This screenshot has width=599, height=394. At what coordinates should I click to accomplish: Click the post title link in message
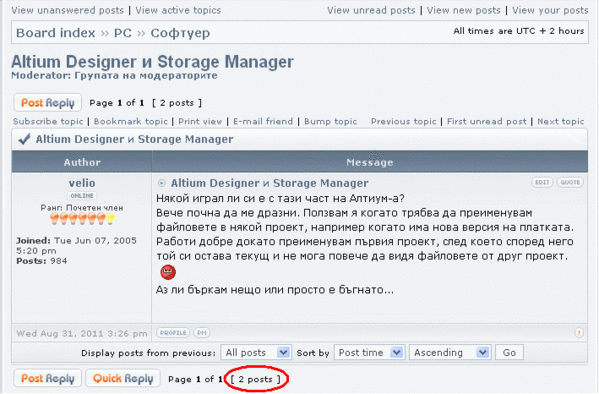click(270, 183)
